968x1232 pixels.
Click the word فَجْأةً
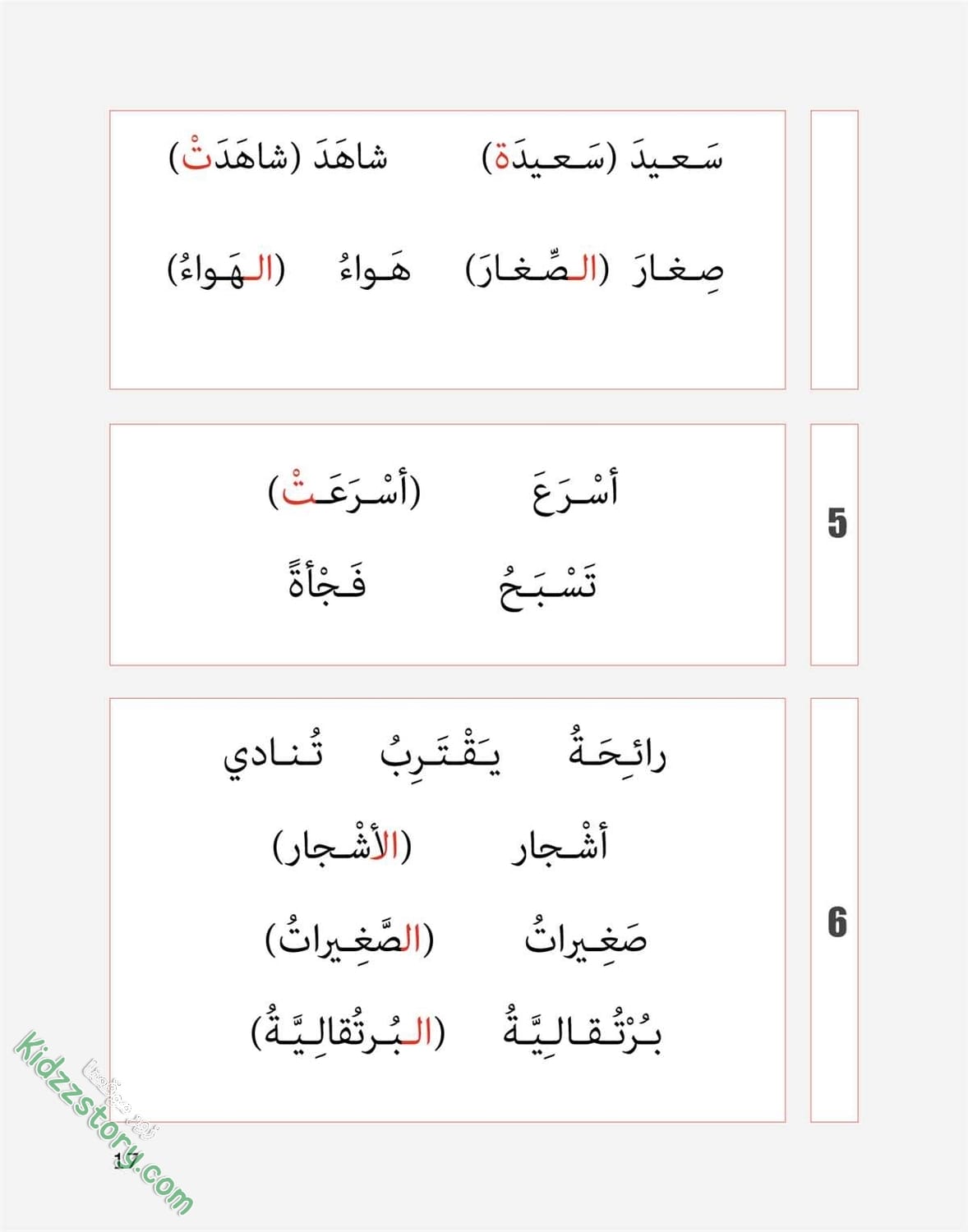(326, 579)
